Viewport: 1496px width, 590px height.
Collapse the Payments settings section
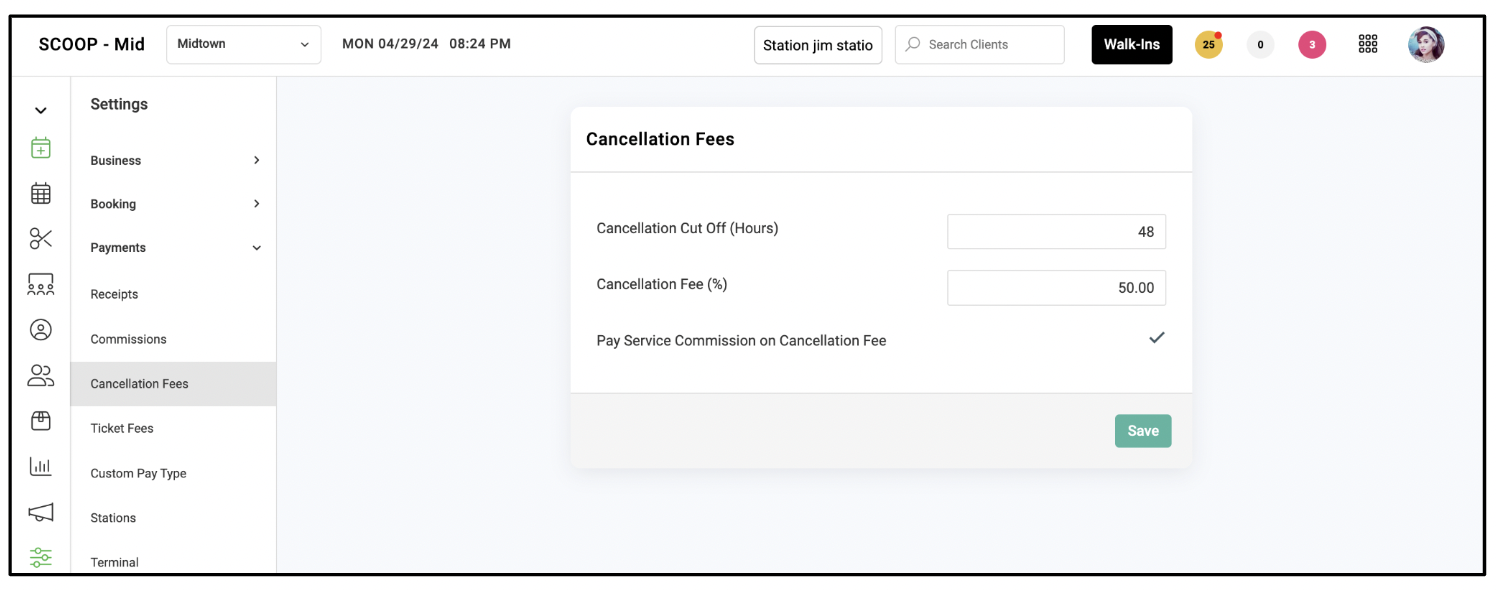point(174,248)
